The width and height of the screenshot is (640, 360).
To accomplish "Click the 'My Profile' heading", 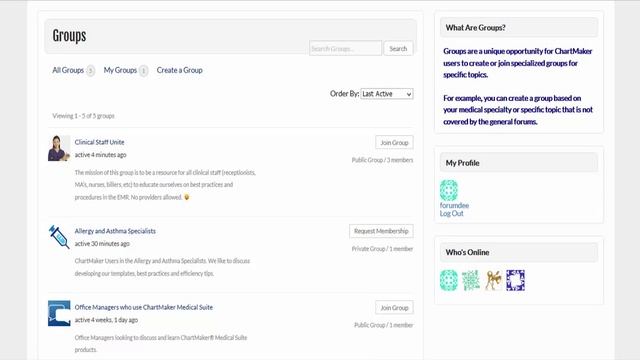I will [462, 163].
